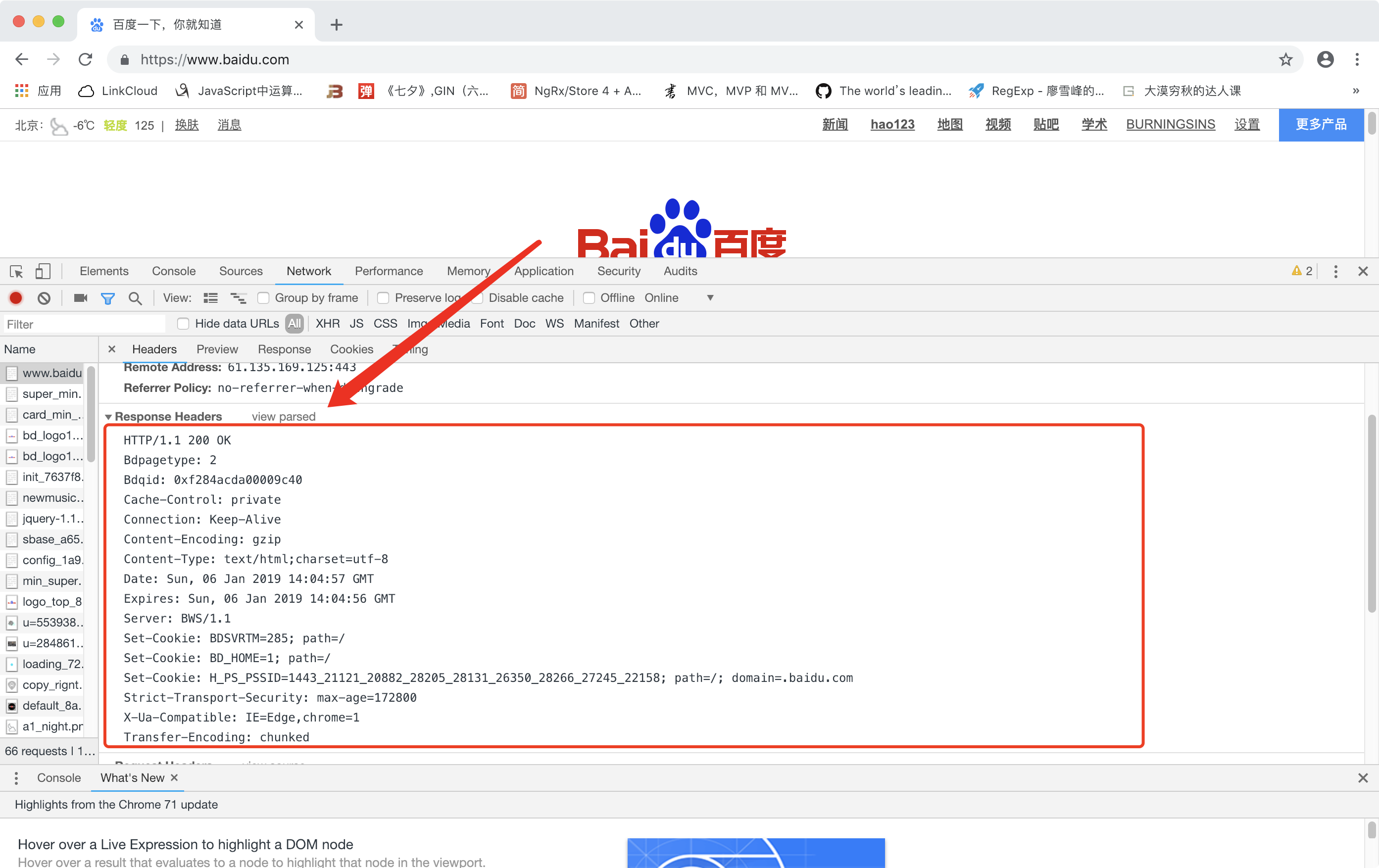Show the hidden bookmarks overflow chevron
Viewport: 1379px width, 868px height.
pos(1356,91)
